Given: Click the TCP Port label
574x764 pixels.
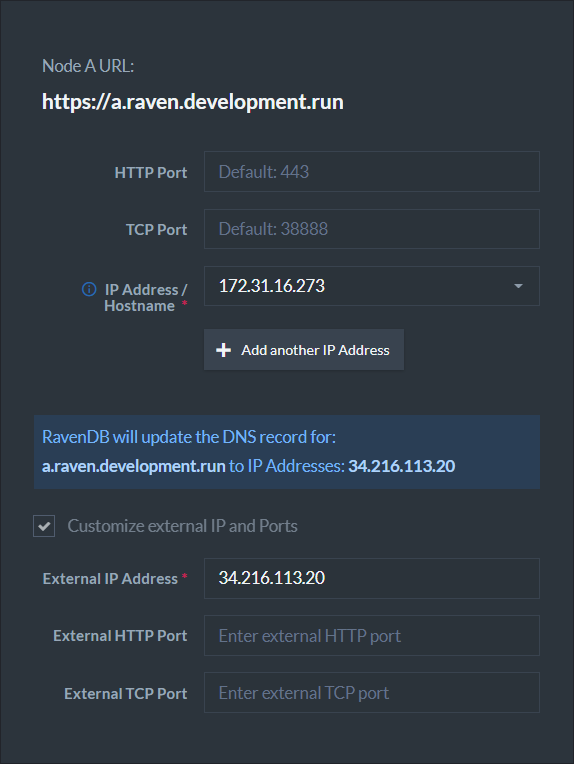Looking at the screenshot, I should click(x=156, y=229).
